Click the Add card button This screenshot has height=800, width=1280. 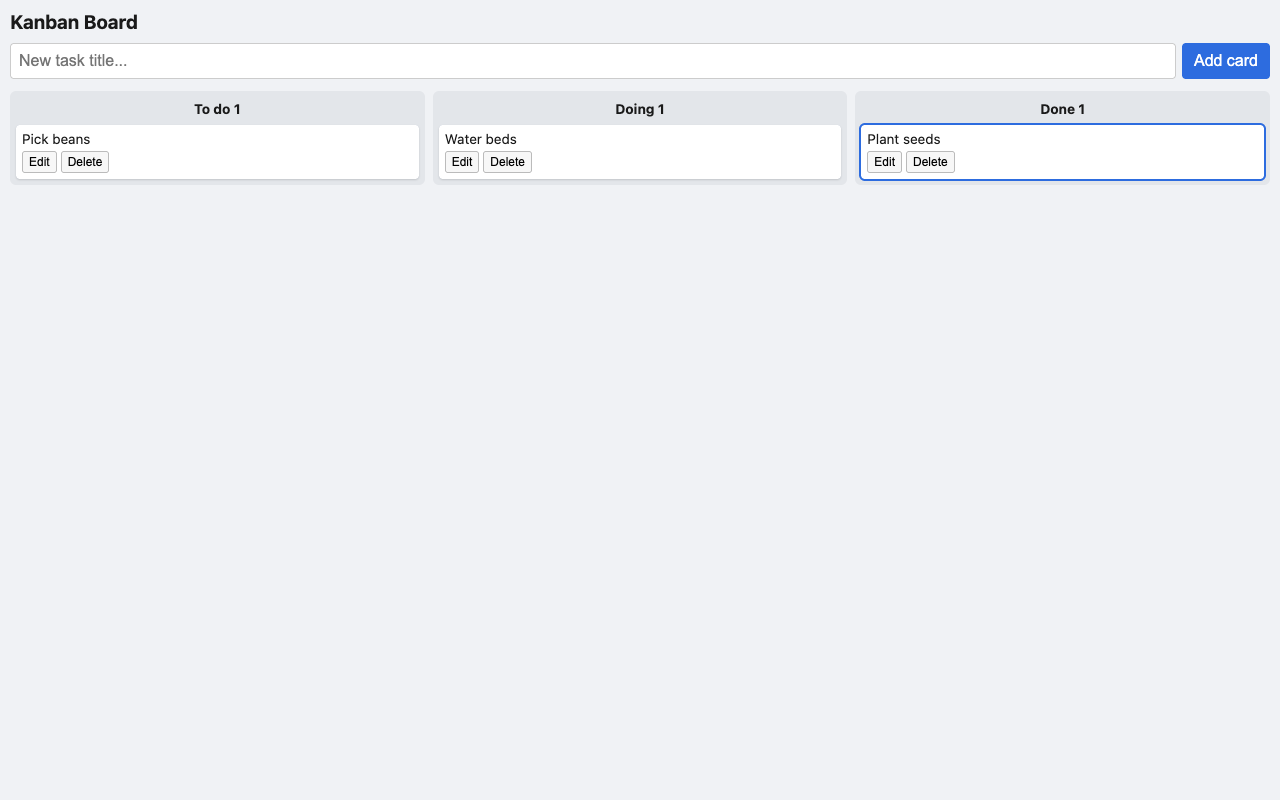(x=1225, y=61)
